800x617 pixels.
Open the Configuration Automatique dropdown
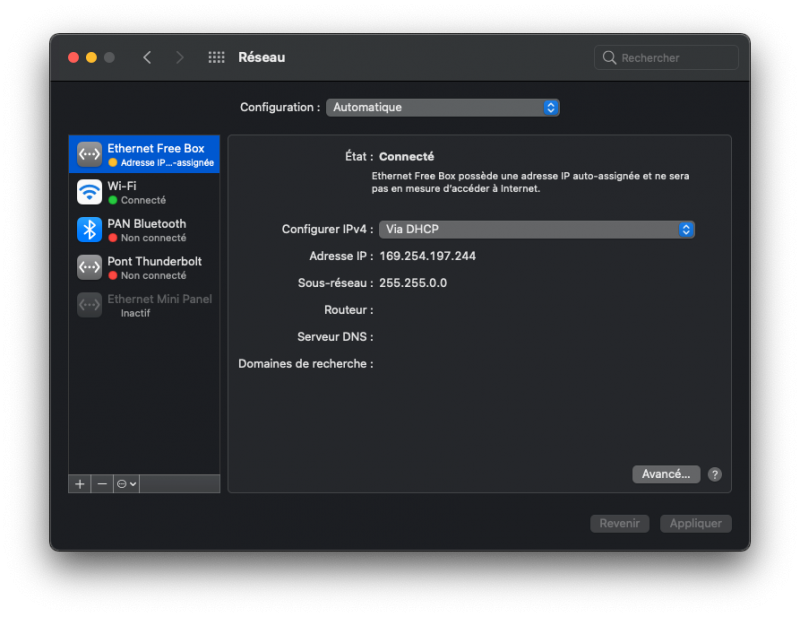(x=442, y=107)
